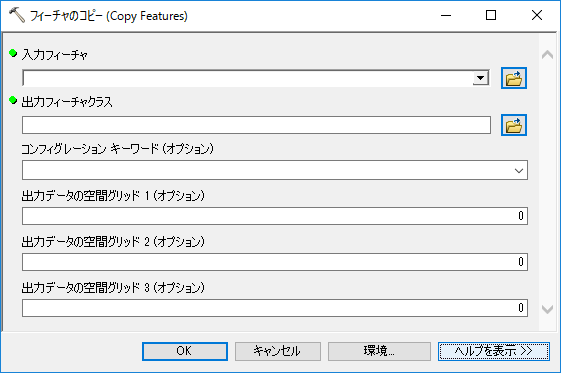Open the 入力フィーチャ dropdown arrow
The width and height of the screenshot is (561, 373).
pos(480,78)
